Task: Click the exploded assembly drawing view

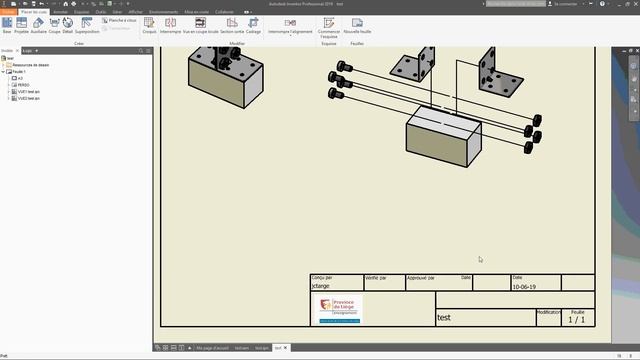Action: (435, 107)
